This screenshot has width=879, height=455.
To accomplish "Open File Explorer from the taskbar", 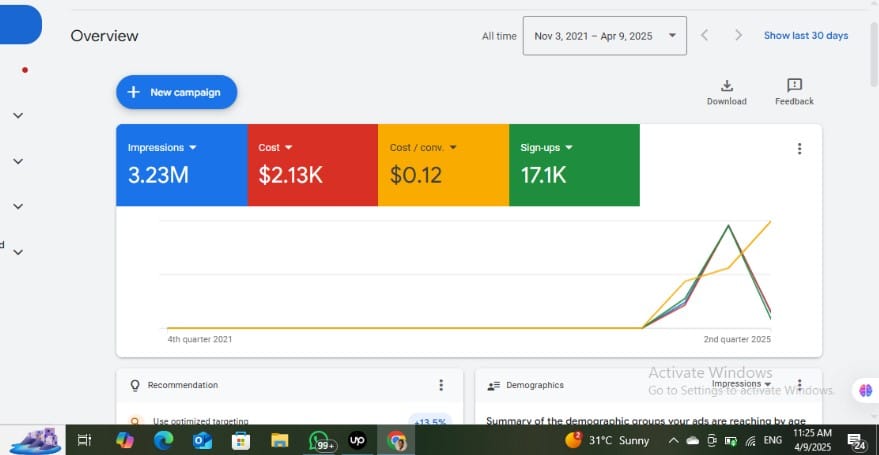I will 280,440.
